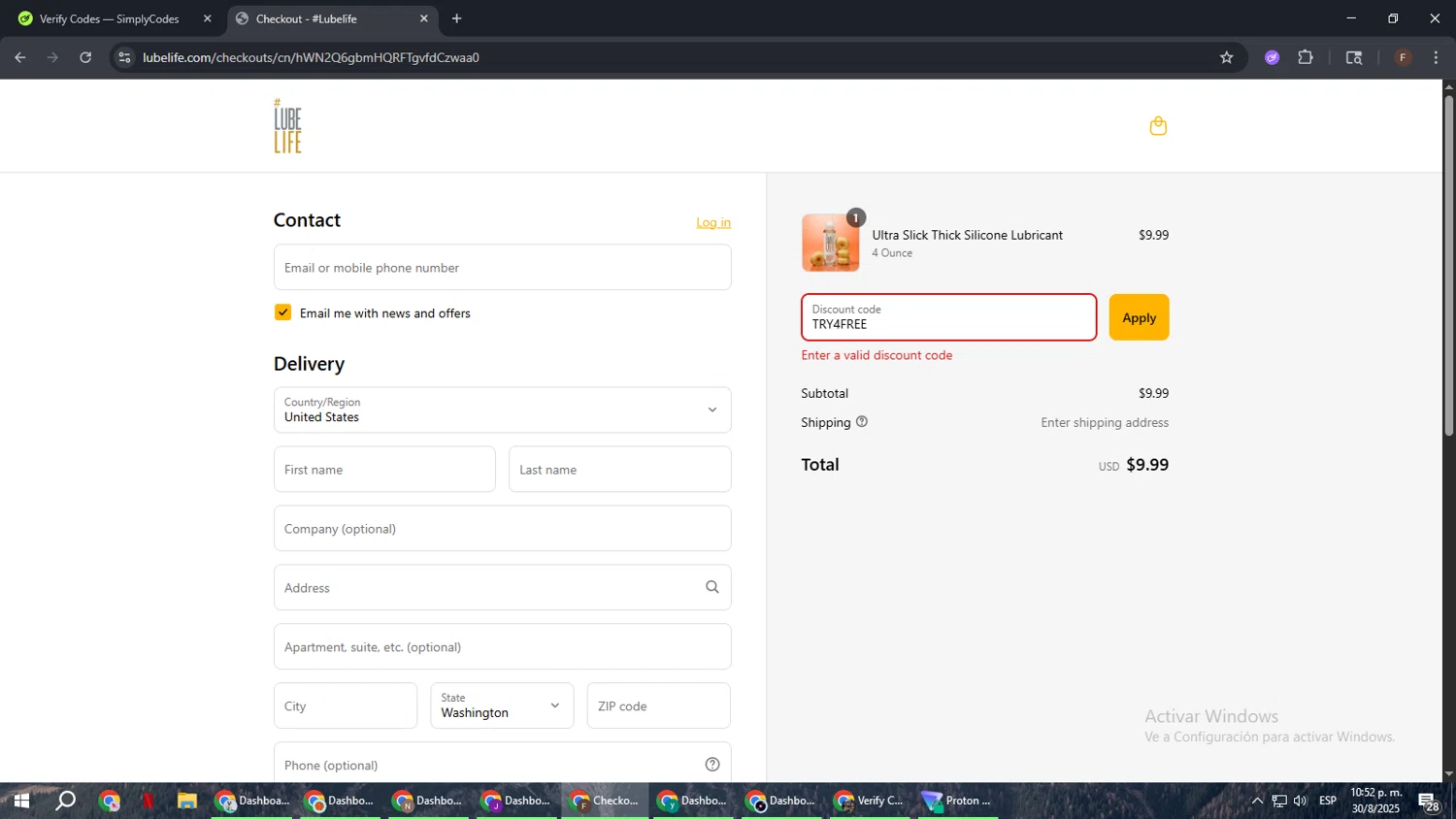Open Windows taskbar search
Viewport: 1456px width, 819px height.
(x=65, y=801)
